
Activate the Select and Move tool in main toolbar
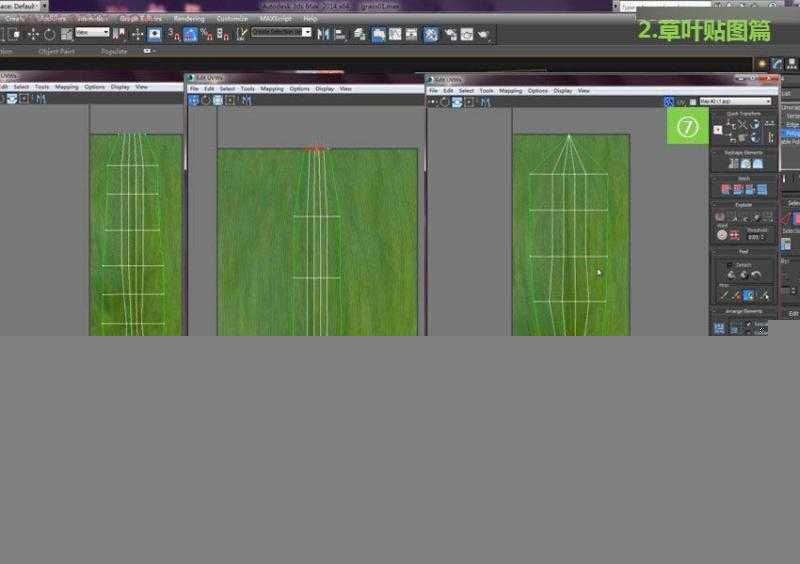click(x=33, y=34)
